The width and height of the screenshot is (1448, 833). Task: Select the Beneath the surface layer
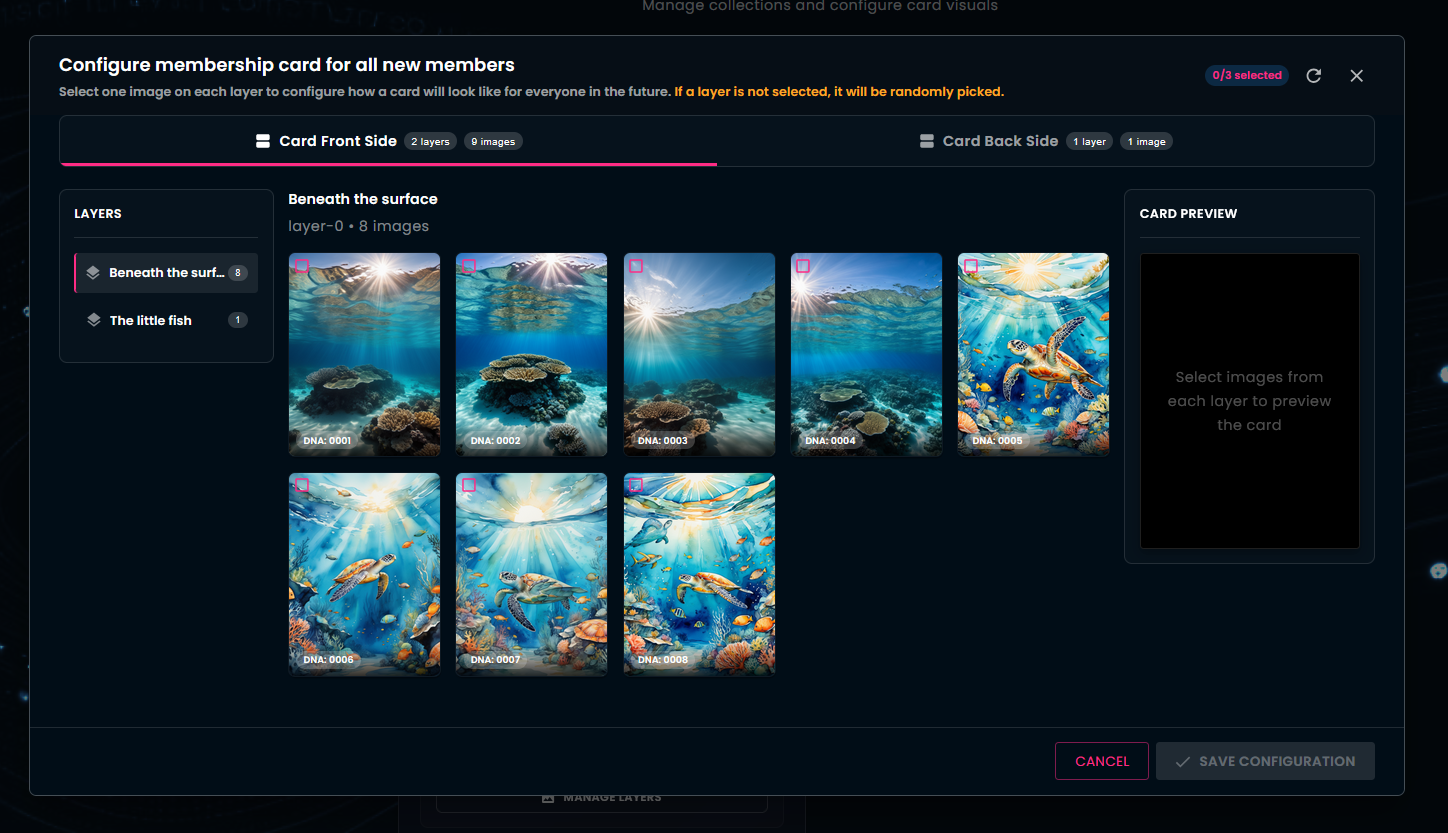point(166,273)
